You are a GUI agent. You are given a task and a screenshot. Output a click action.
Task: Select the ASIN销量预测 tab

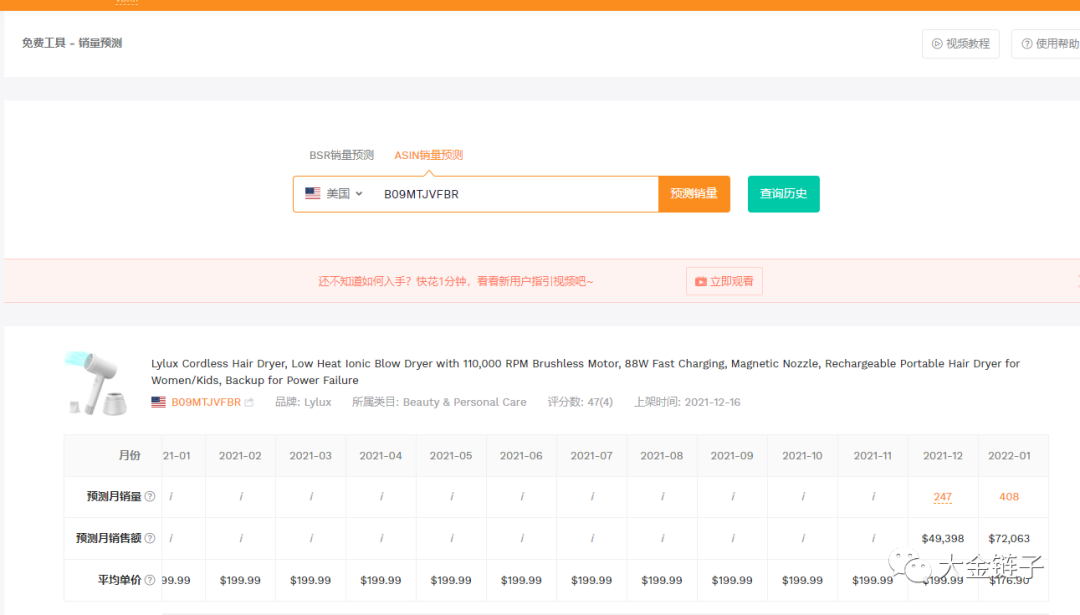coord(428,155)
